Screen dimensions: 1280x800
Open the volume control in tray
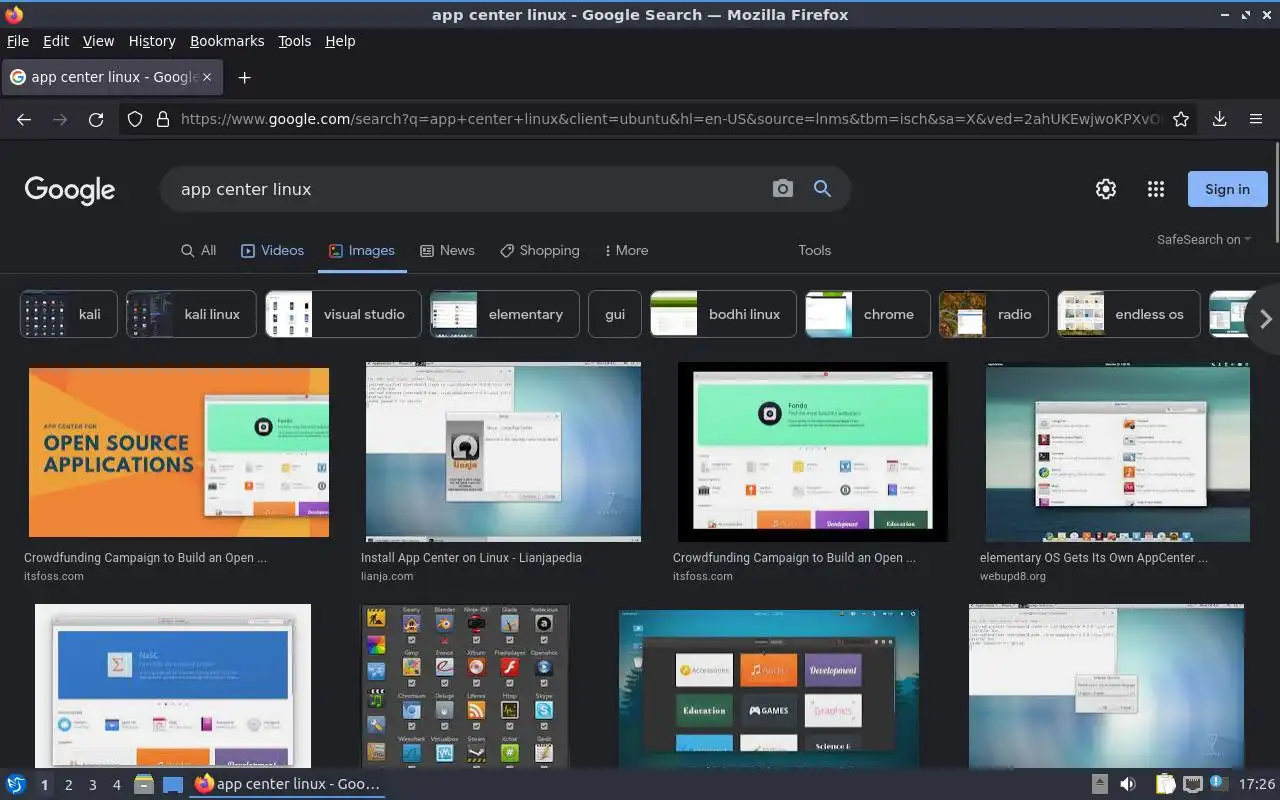pos(1127,784)
